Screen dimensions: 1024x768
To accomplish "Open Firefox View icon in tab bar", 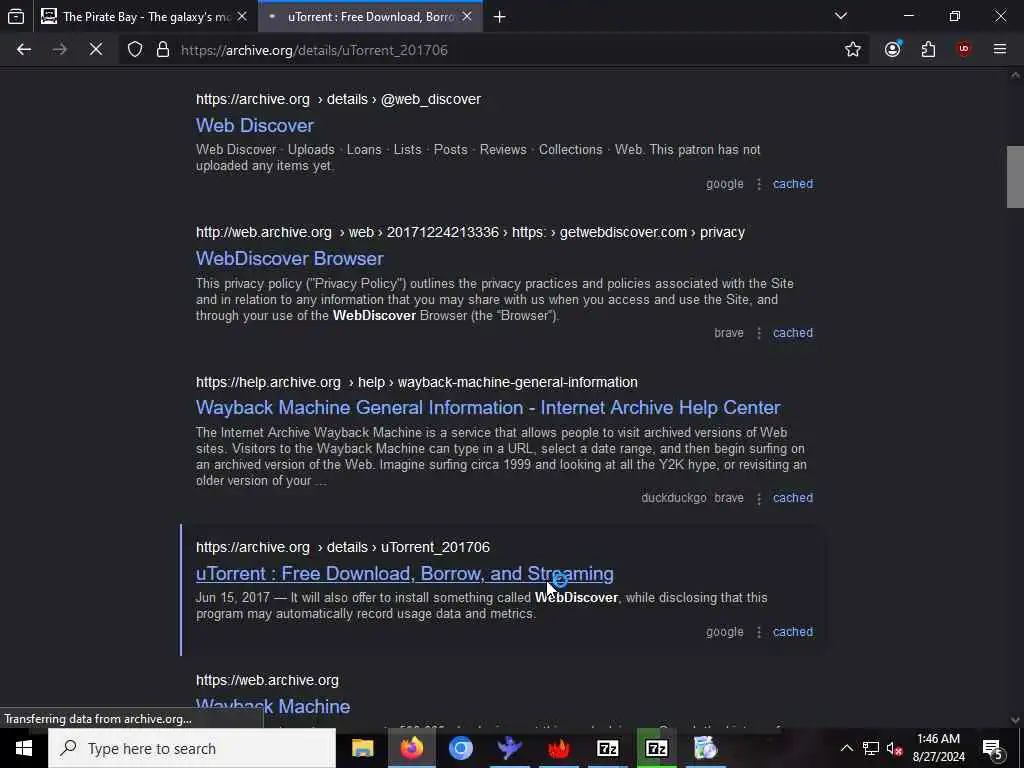I will point(16,16).
